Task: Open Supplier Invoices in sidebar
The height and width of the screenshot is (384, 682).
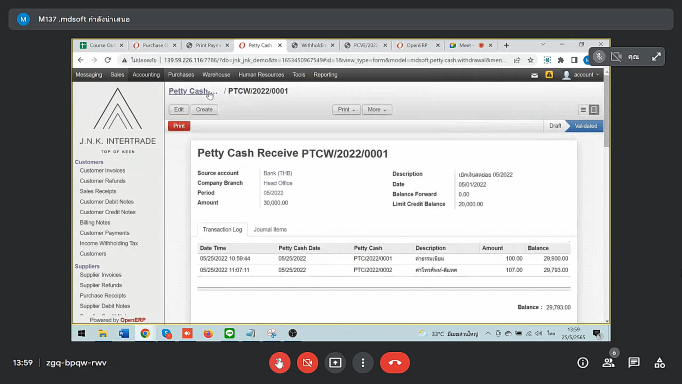Action: [x=100, y=275]
